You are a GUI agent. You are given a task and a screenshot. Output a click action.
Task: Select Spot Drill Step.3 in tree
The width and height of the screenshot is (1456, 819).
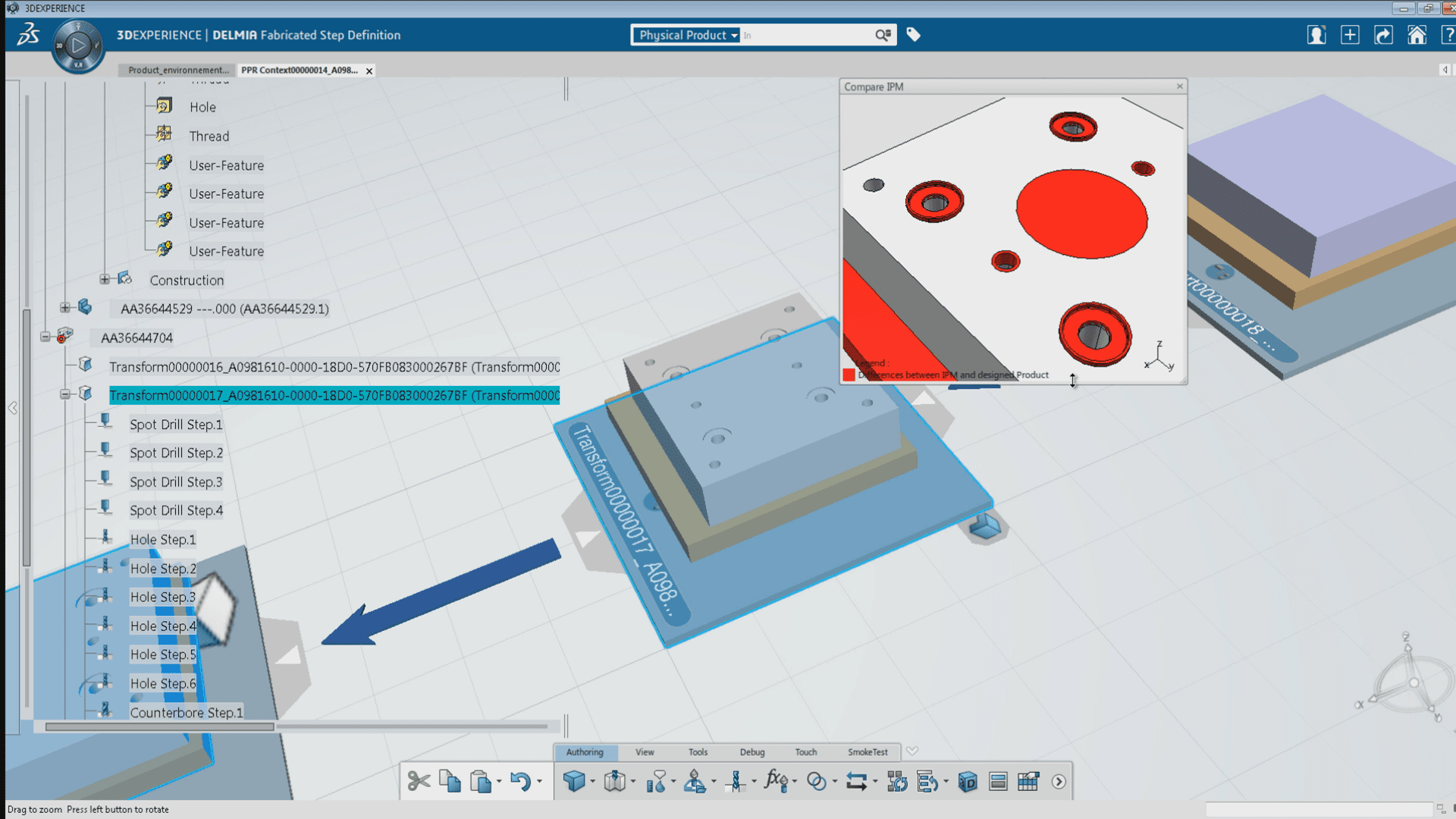click(176, 482)
